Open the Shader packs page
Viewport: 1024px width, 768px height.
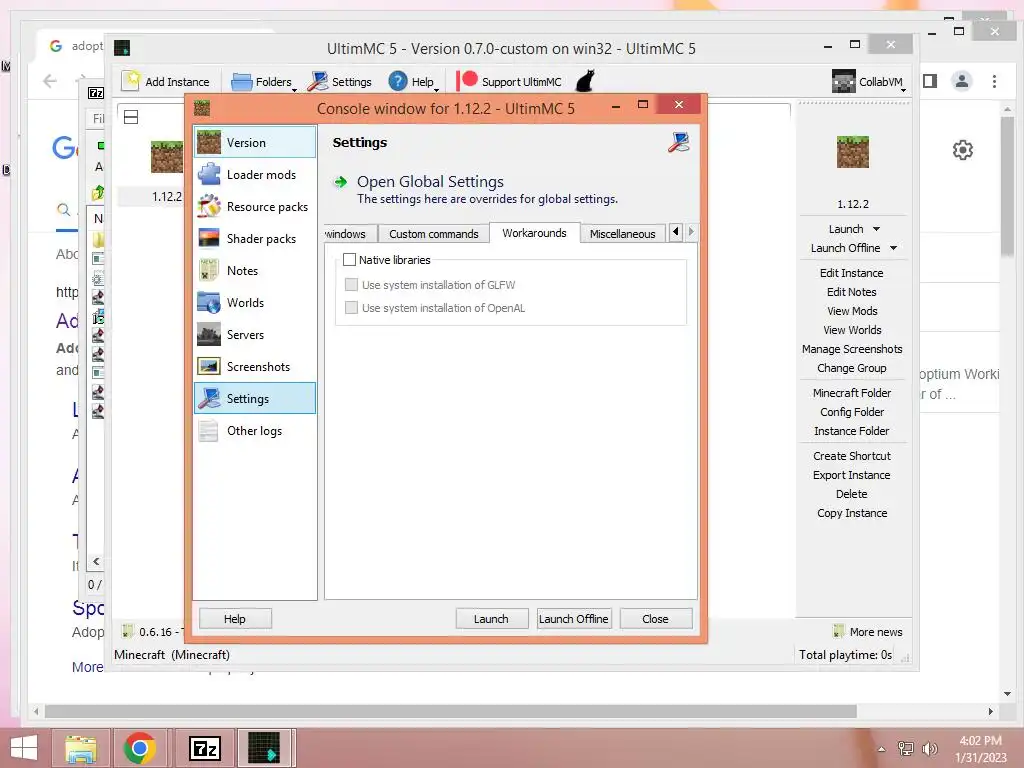pyautogui.click(x=255, y=238)
